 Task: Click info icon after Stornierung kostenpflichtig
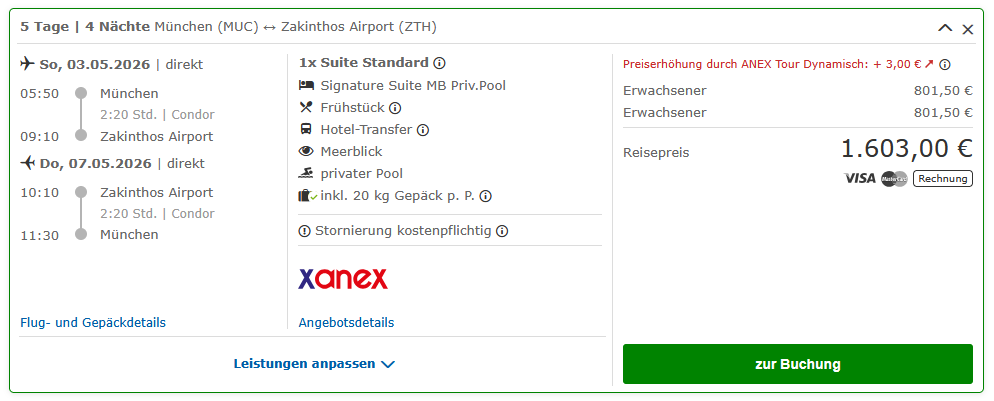coord(502,231)
